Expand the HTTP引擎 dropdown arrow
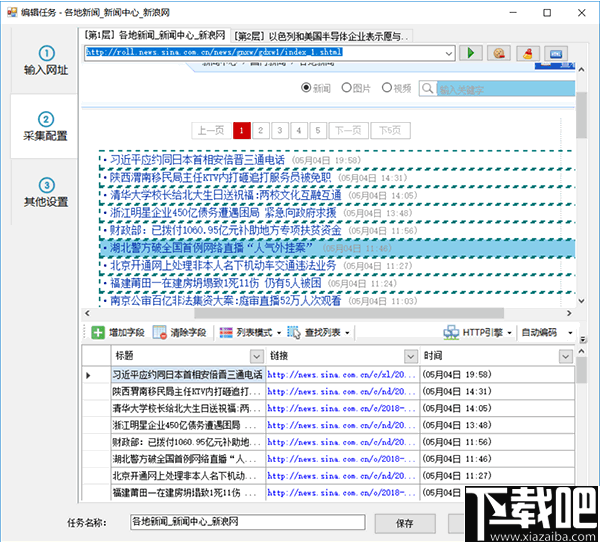This screenshot has height=542, width=600. [x=509, y=333]
